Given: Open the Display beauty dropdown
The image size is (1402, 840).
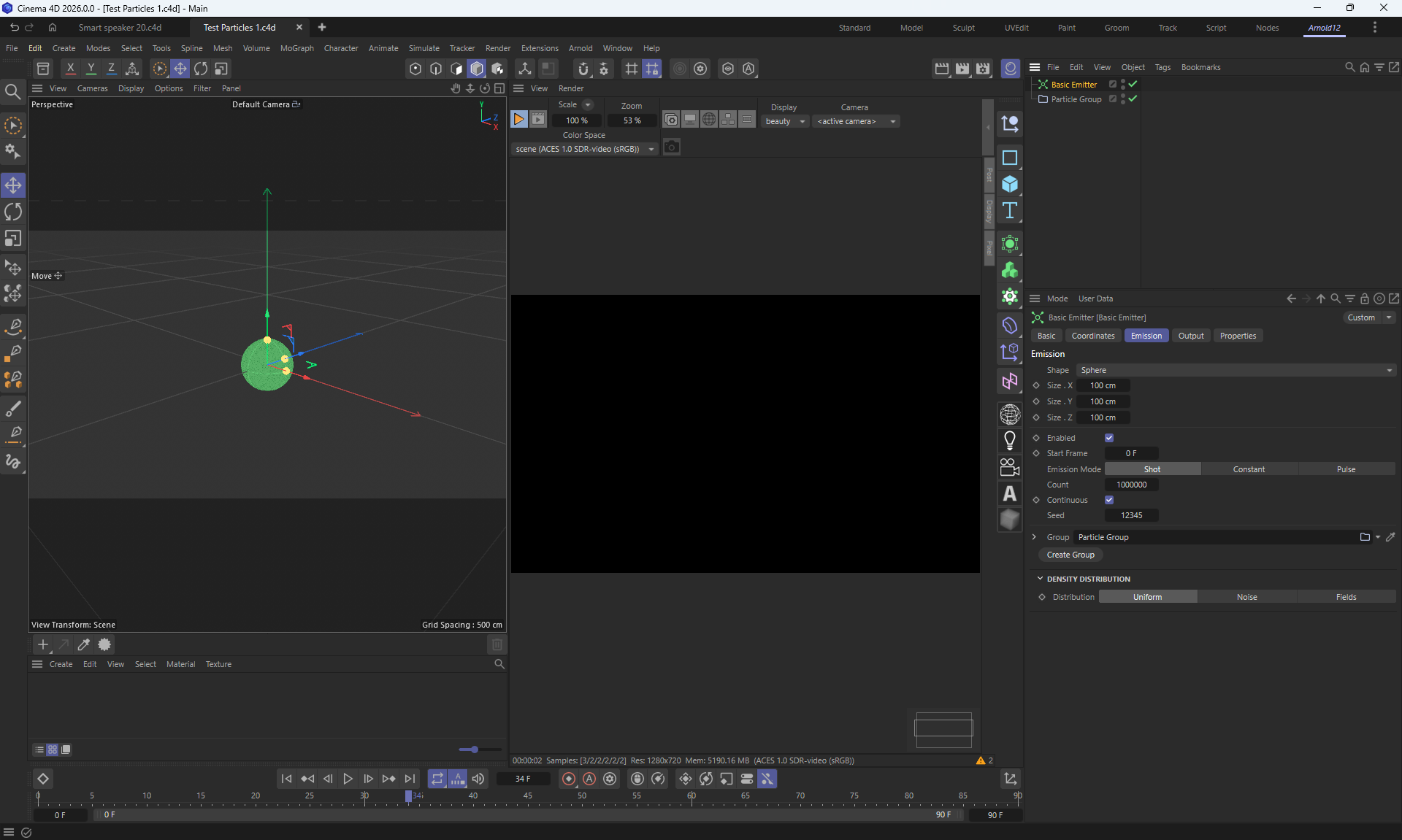Looking at the screenshot, I should pos(785,121).
